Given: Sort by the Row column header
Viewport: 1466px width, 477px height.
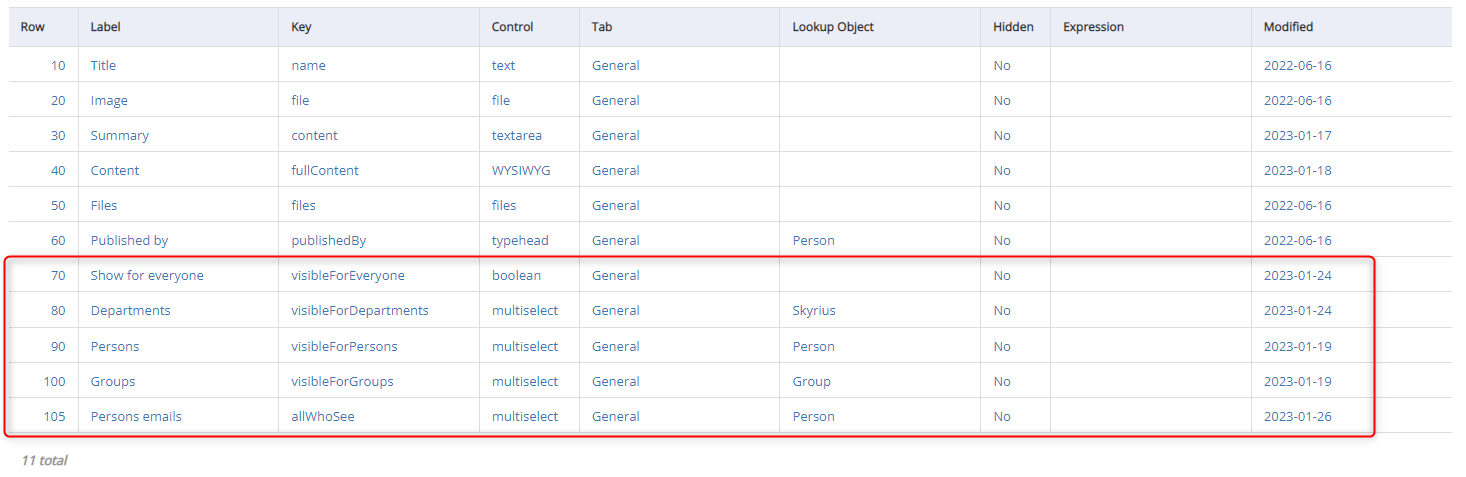Looking at the screenshot, I should point(33,27).
